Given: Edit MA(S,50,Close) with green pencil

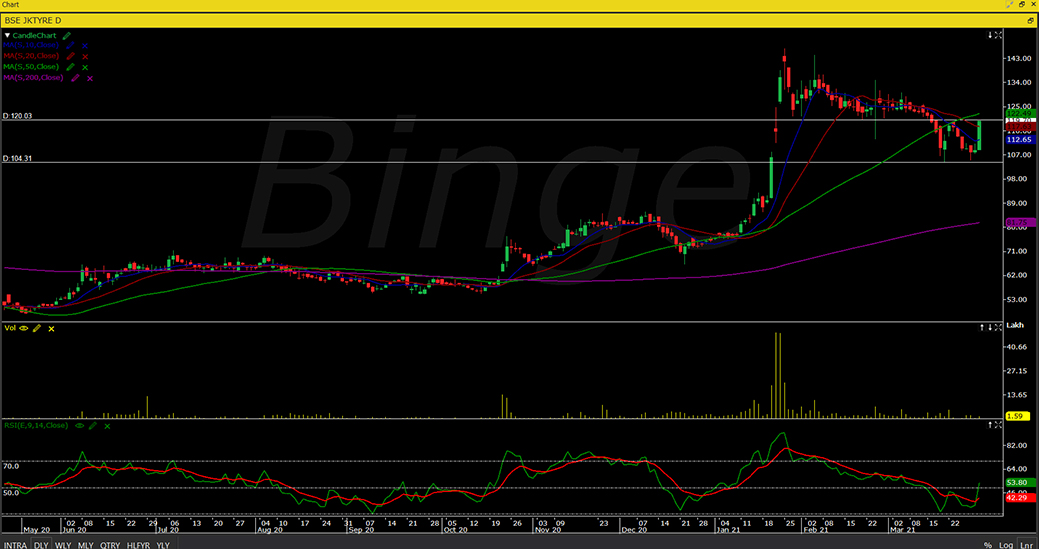Looking at the screenshot, I should 70,67.
